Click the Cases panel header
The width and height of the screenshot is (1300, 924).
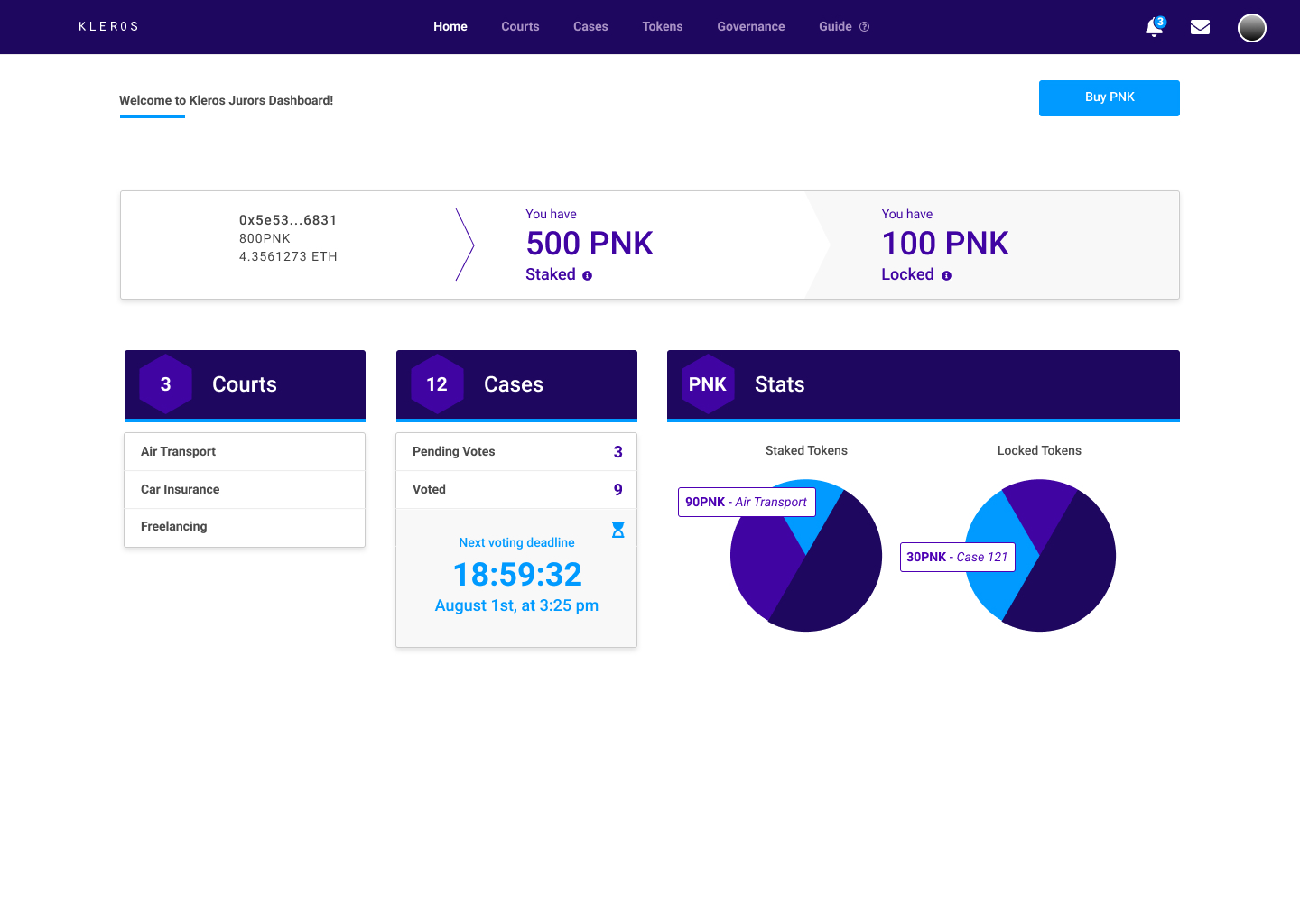pyautogui.click(x=516, y=385)
